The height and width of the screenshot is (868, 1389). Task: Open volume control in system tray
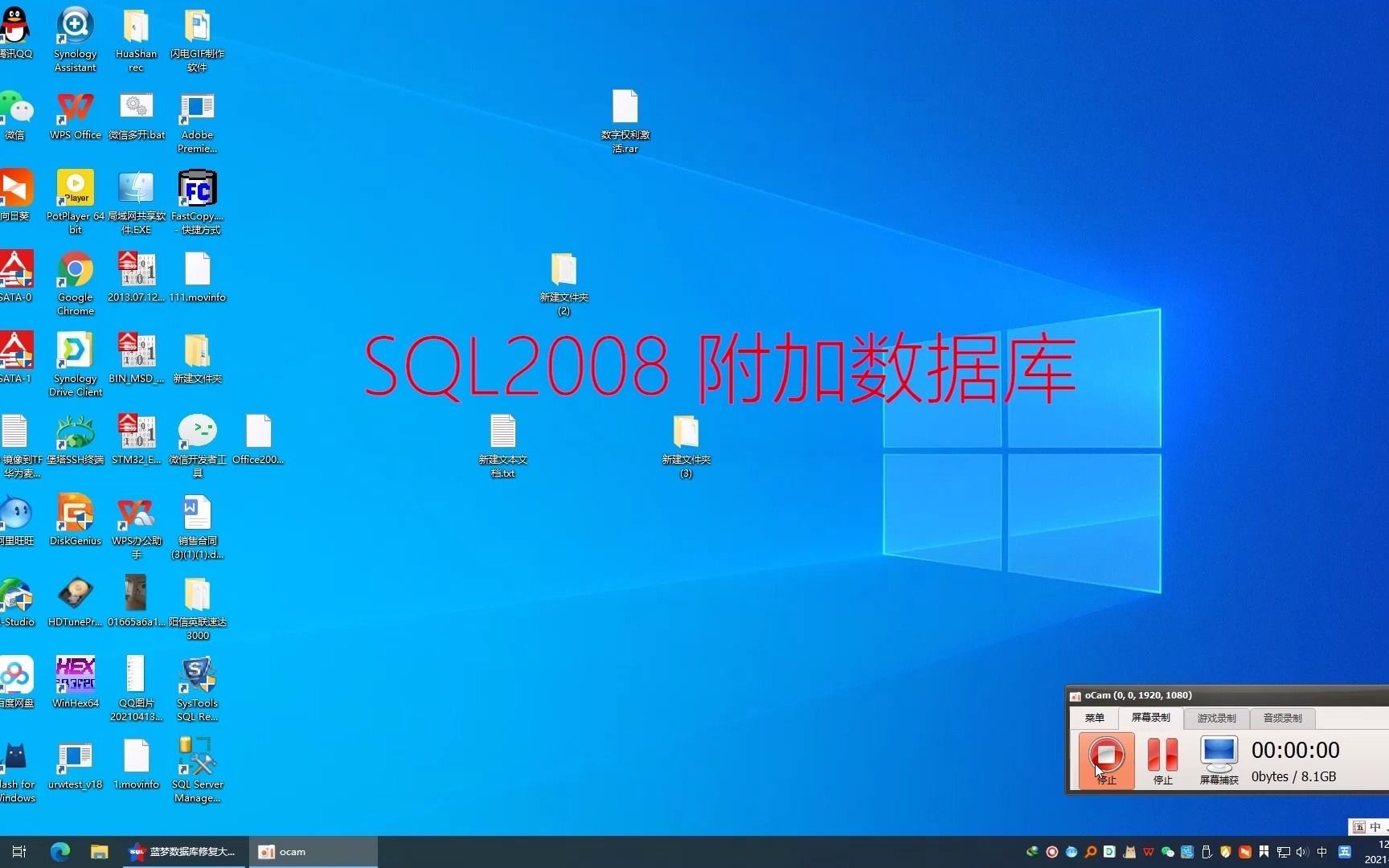(1302, 852)
